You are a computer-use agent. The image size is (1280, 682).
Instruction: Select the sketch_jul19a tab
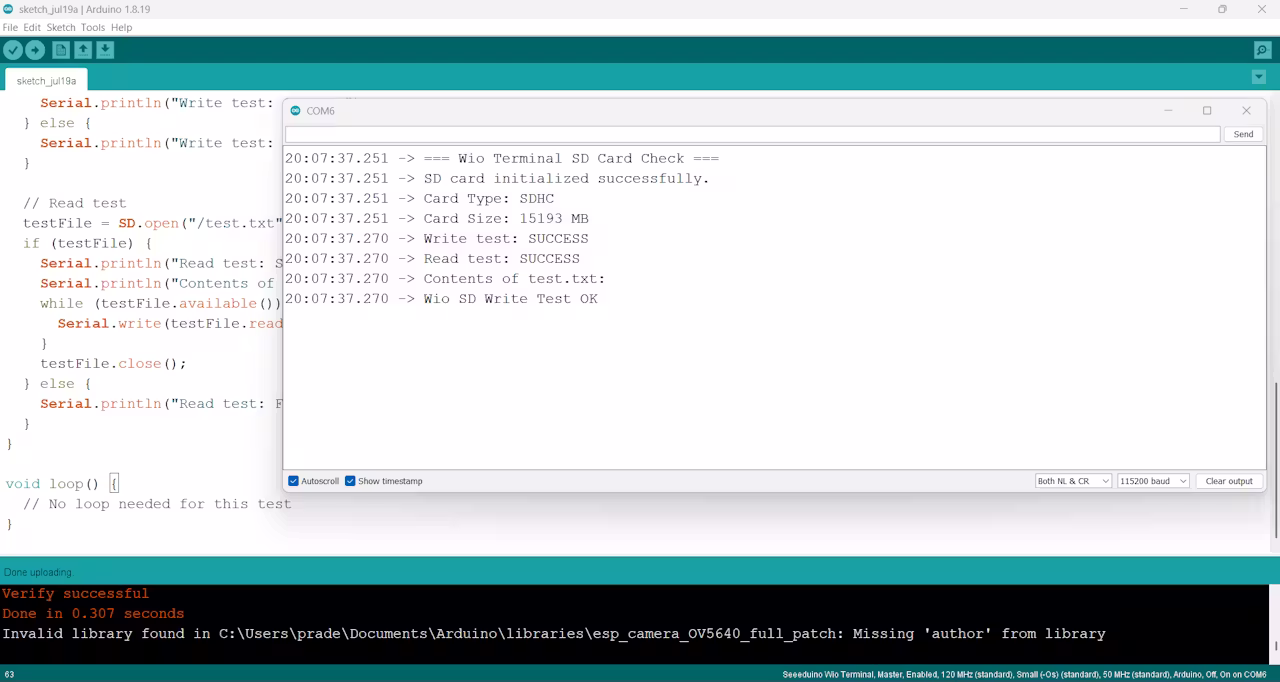(46, 80)
